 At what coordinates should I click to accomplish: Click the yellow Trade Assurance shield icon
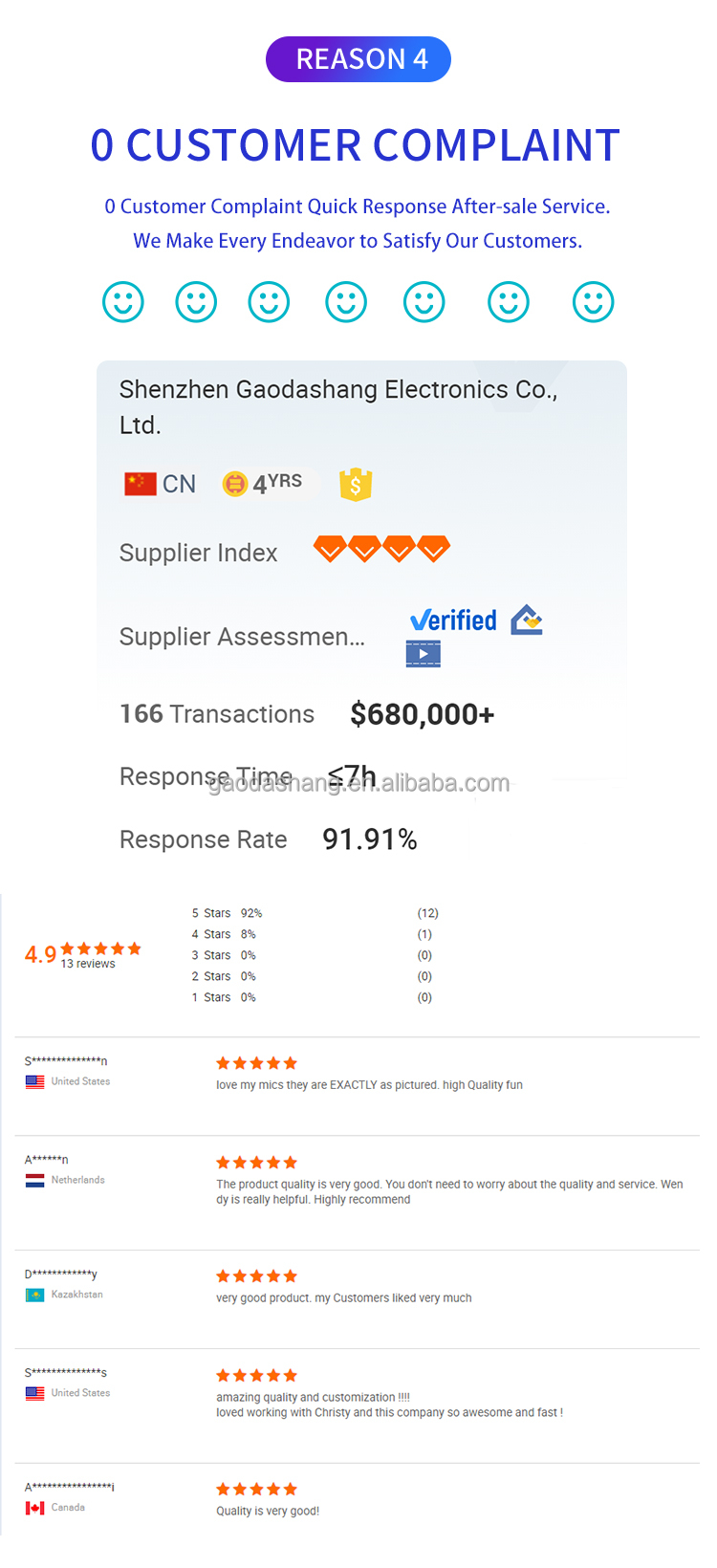356,485
